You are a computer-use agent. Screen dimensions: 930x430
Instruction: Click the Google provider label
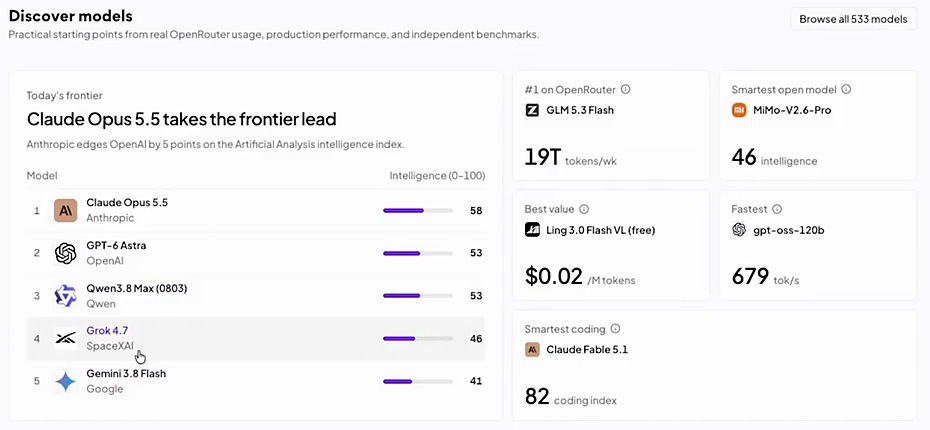coord(105,389)
